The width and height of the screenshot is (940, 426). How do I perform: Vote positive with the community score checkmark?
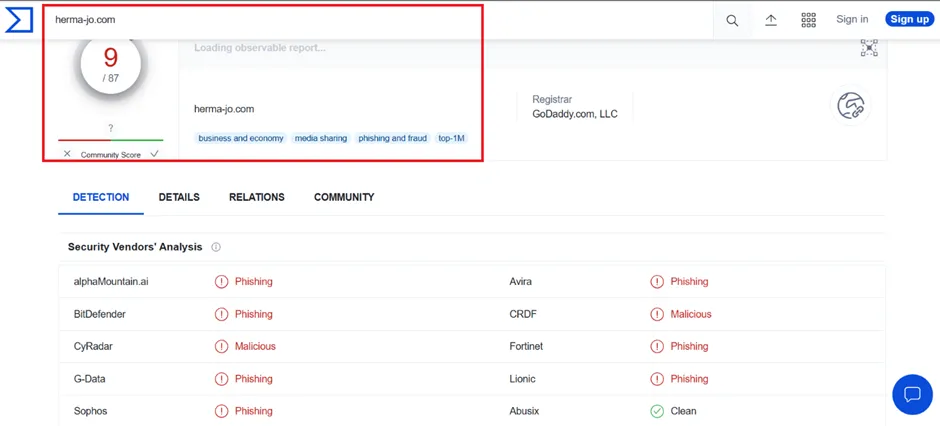pyautogui.click(x=155, y=154)
